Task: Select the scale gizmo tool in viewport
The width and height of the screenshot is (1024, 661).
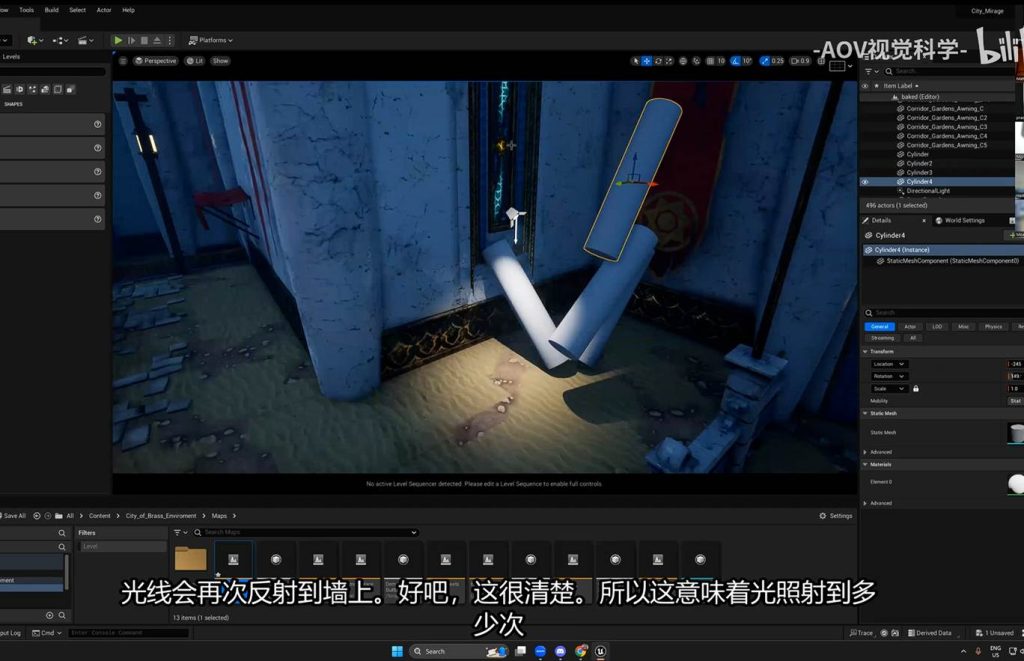Action: 671,61
